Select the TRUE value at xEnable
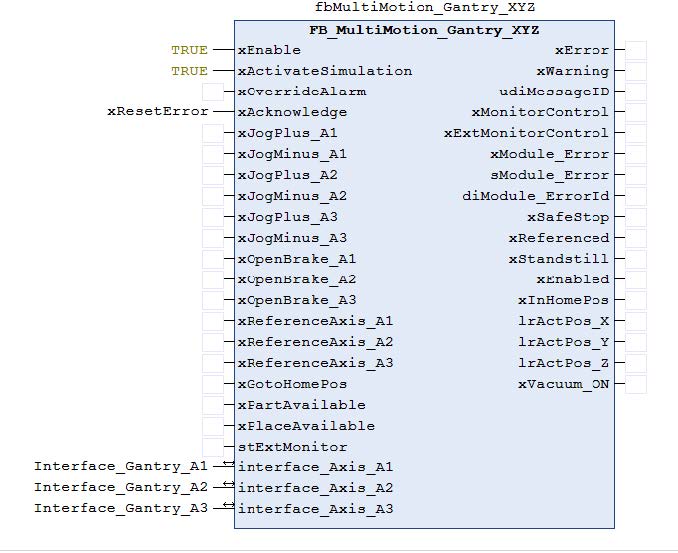Viewport: 678px width, 553px height. (x=189, y=50)
